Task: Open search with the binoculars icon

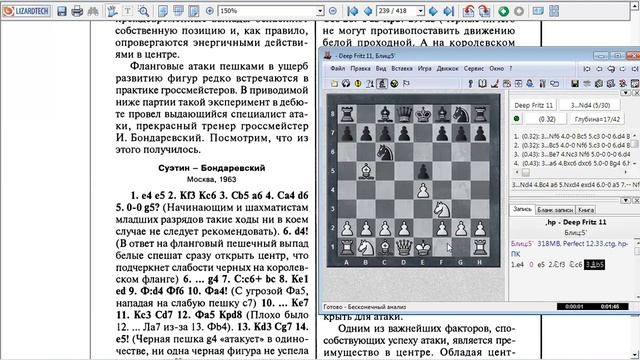Action: 93,11
